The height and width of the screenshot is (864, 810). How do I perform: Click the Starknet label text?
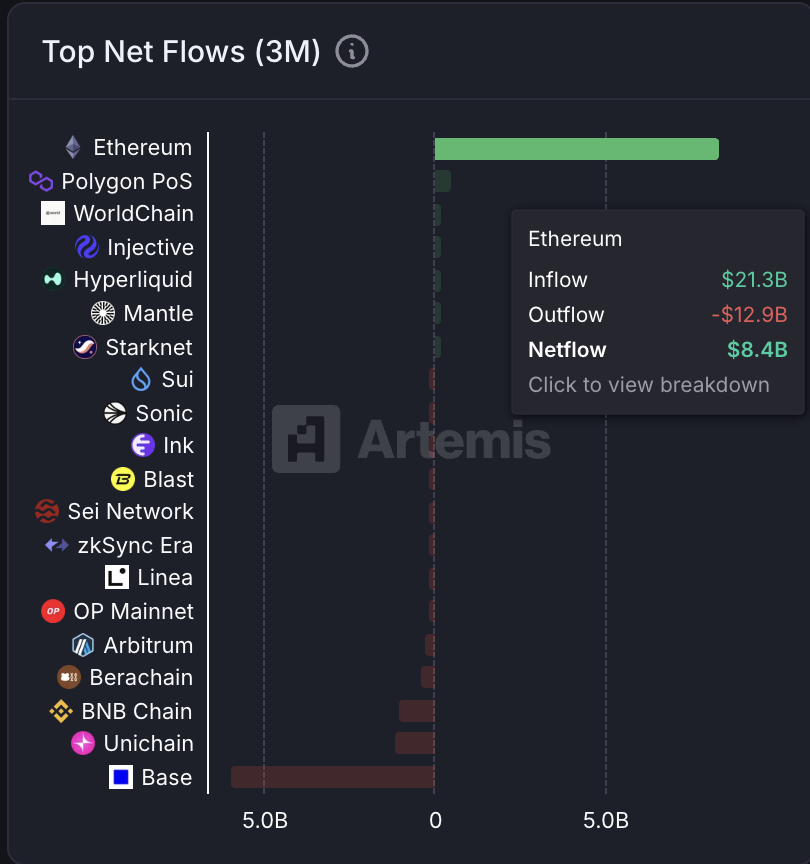click(x=149, y=347)
